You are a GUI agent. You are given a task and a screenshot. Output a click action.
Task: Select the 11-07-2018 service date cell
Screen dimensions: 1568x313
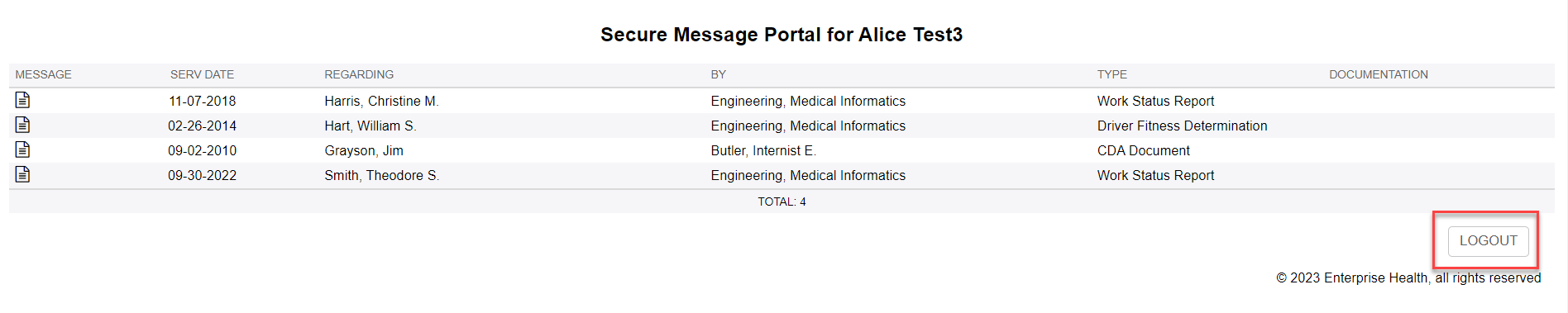pos(202,101)
